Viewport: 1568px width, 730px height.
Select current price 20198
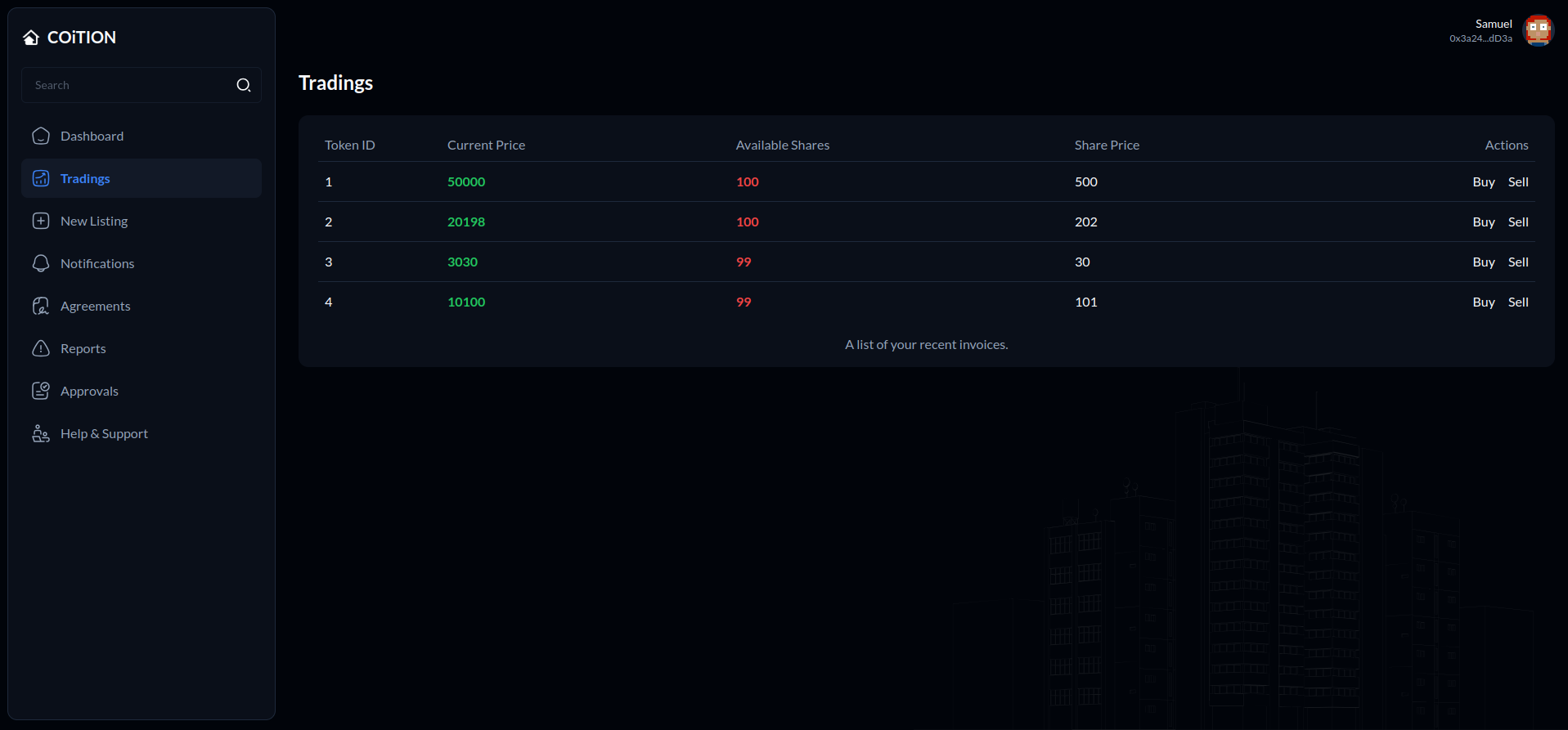(x=466, y=222)
